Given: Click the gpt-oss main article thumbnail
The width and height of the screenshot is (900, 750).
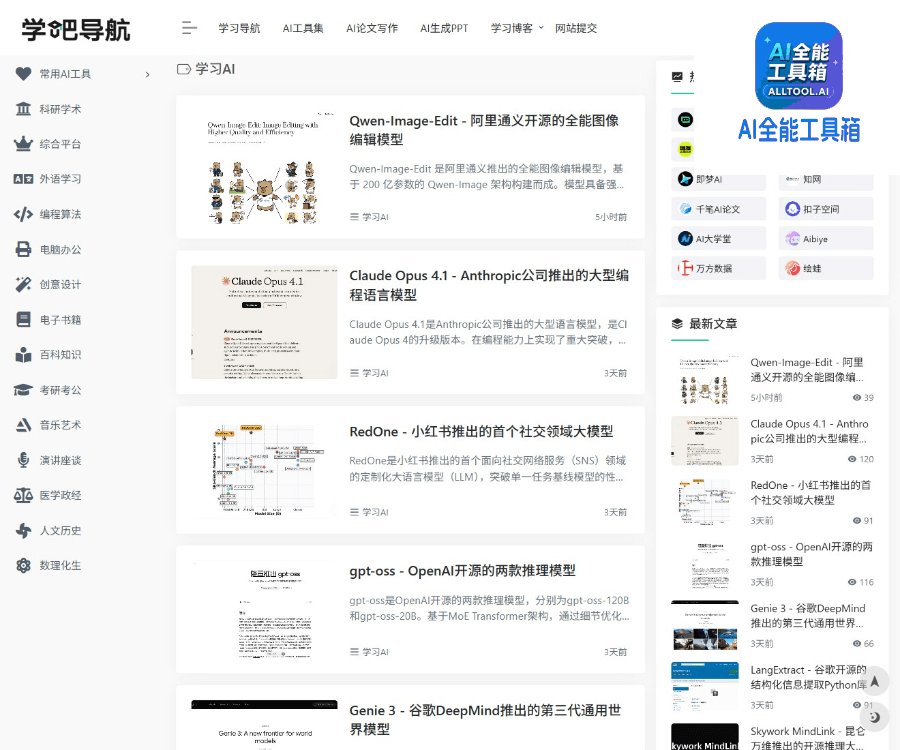Looking at the screenshot, I should point(264,609).
